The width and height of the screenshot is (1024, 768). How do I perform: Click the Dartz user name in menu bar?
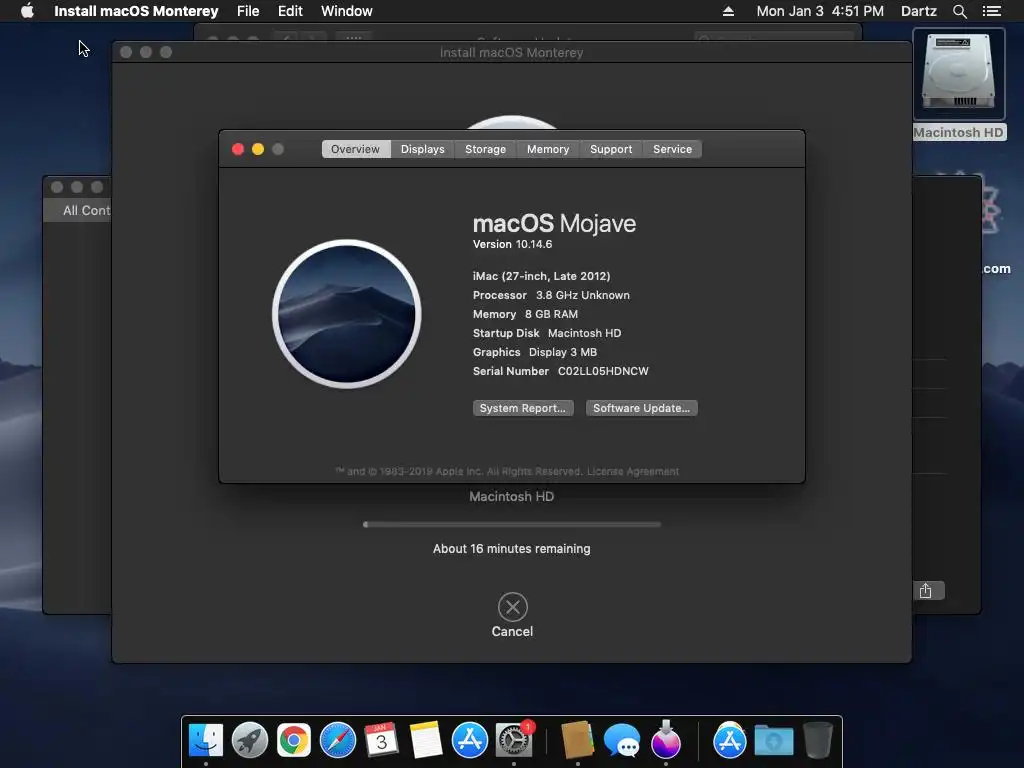[919, 11]
